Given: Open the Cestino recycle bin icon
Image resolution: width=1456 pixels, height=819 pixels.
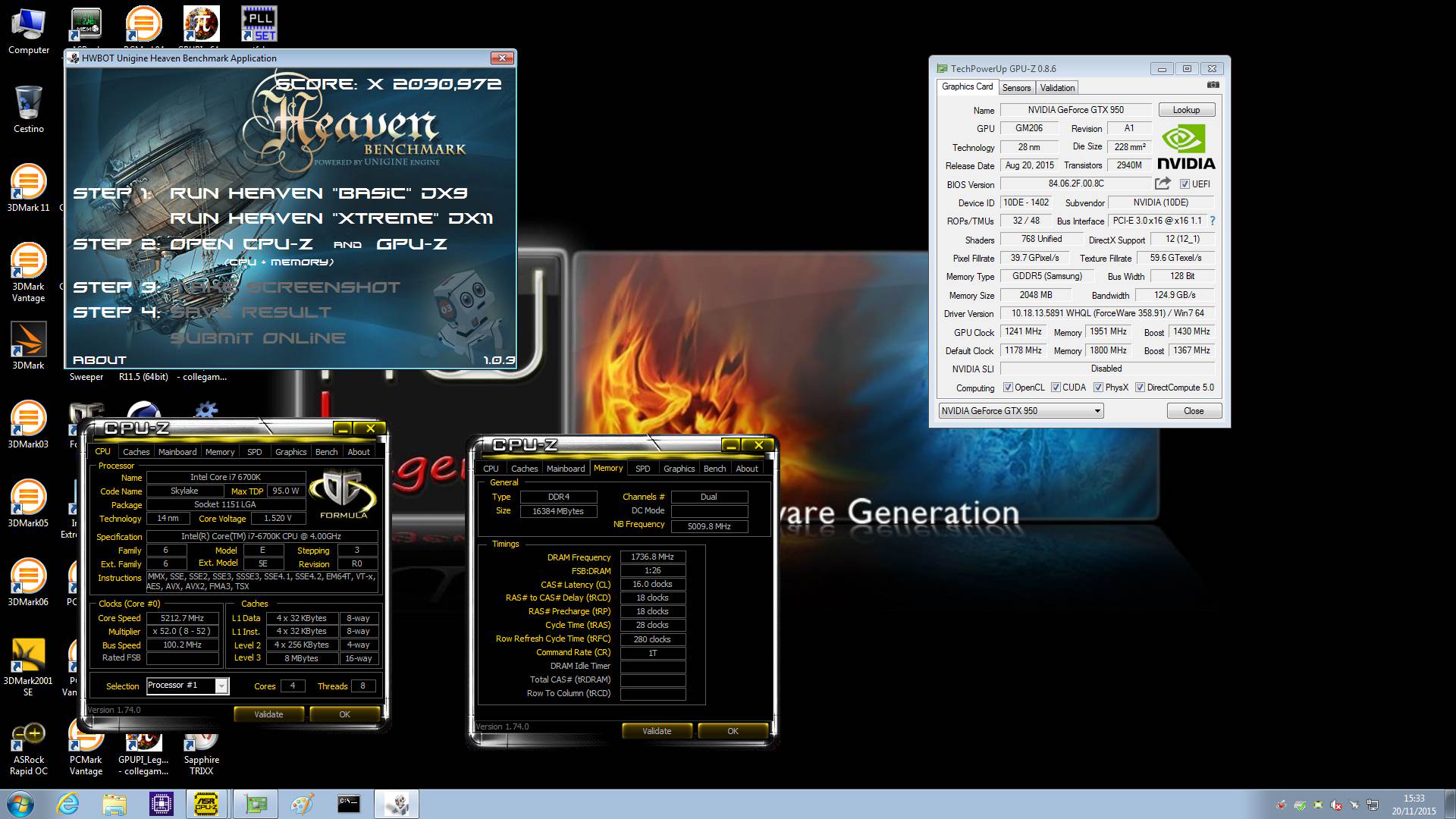Looking at the screenshot, I should tap(29, 109).
